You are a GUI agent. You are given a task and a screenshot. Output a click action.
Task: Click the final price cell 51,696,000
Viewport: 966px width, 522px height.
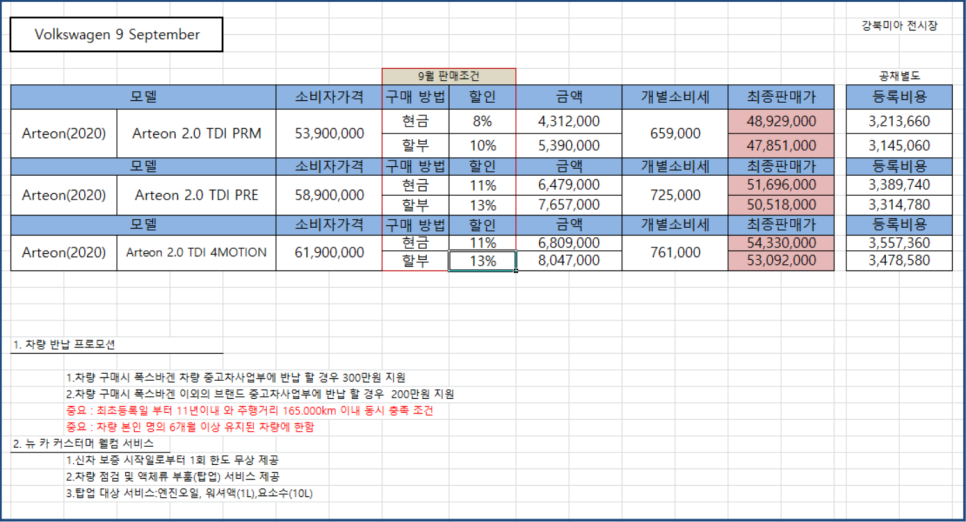pyautogui.click(x=781, y=185)
